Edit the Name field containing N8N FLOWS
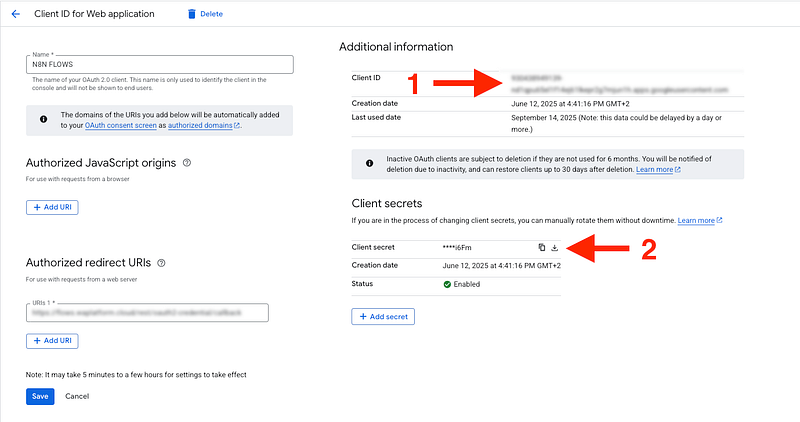This screenshot has height=422, width=800. 160,65
